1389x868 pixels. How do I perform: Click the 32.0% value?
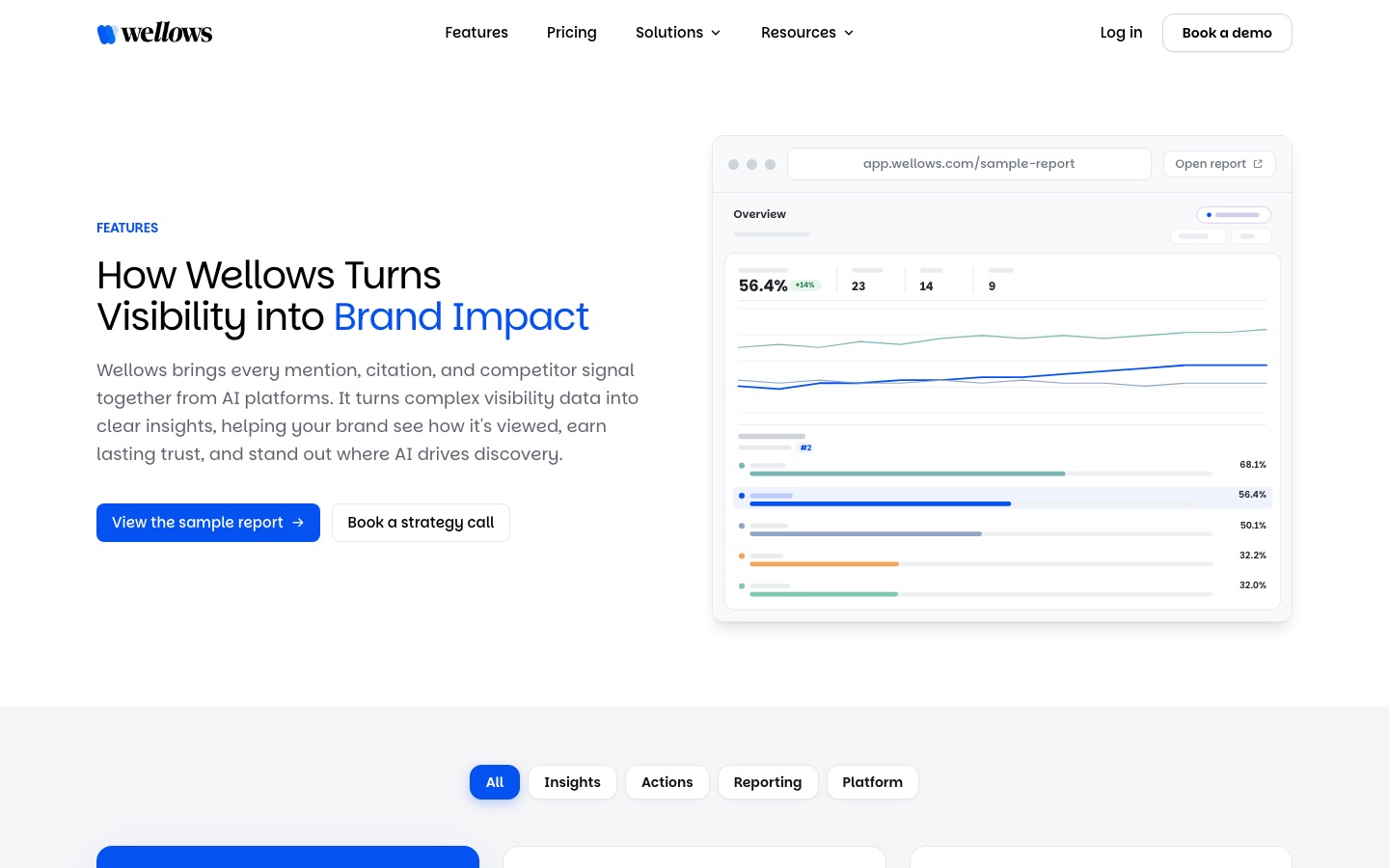1253,585
